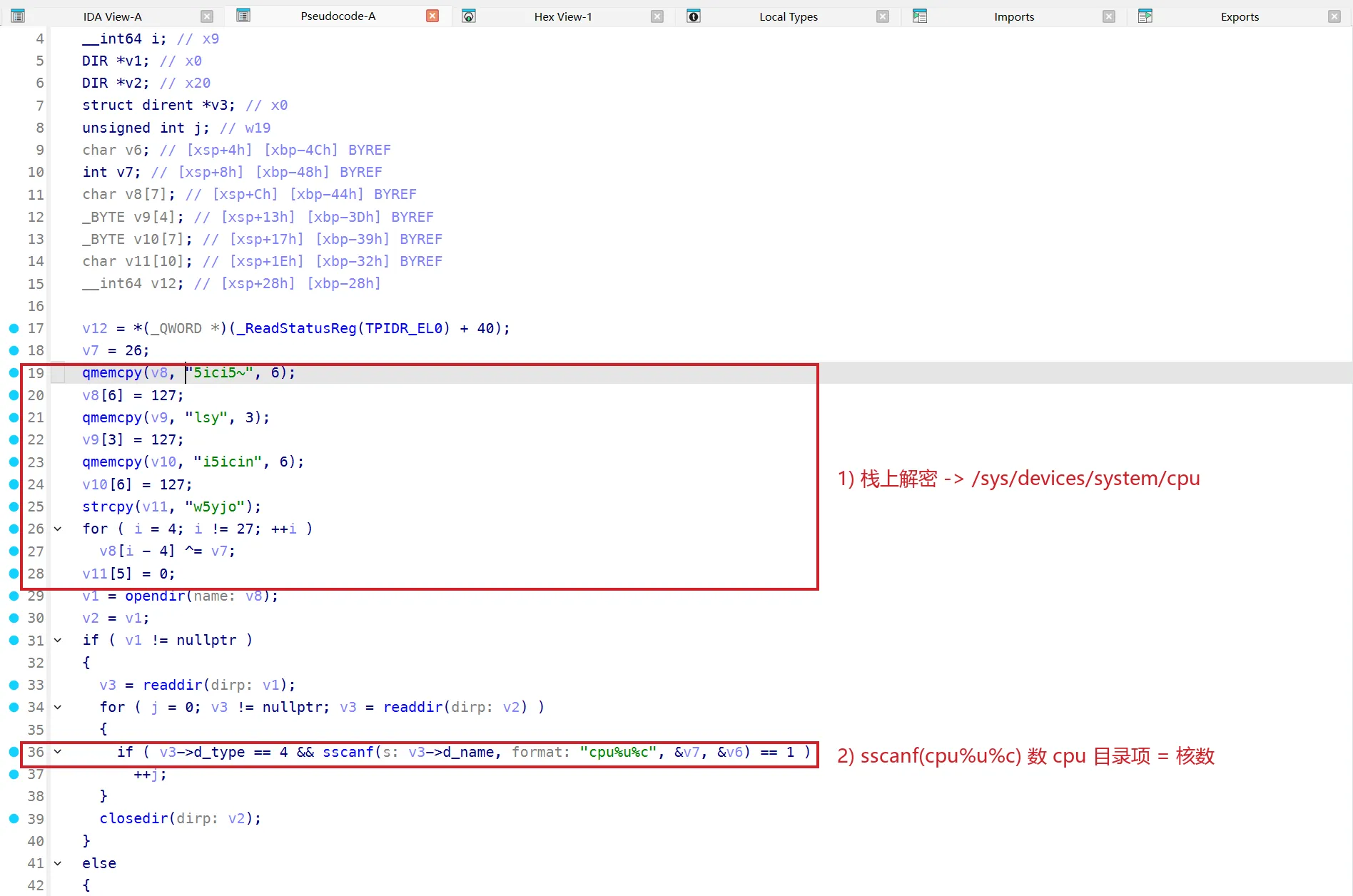Image resolution: width=1353 pixels, height=896 pixels.
Task: Switch to the Hex View-1 tab
Action: click(x=563, y=16)
